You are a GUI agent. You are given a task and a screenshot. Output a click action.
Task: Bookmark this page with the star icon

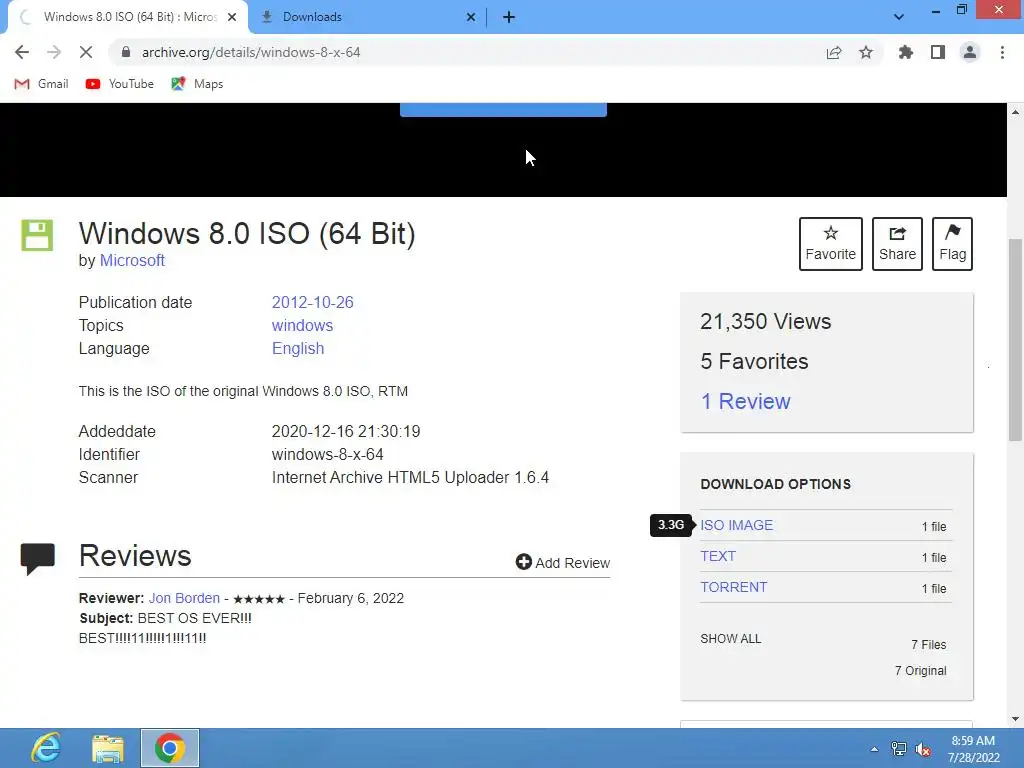click(866, 52)
